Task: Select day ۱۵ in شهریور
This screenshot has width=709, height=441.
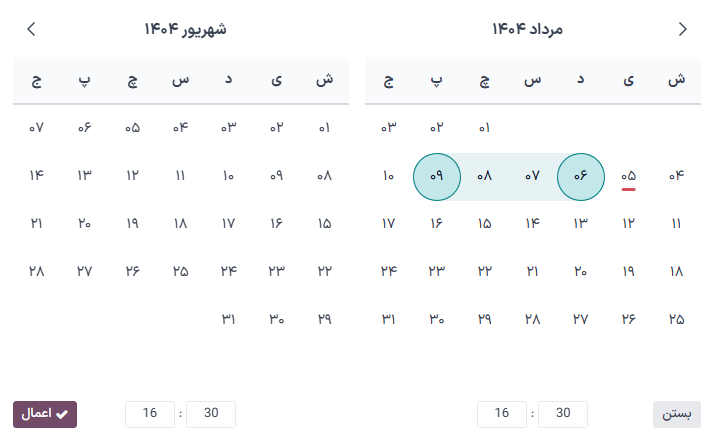Action: [x=325, y=224]
